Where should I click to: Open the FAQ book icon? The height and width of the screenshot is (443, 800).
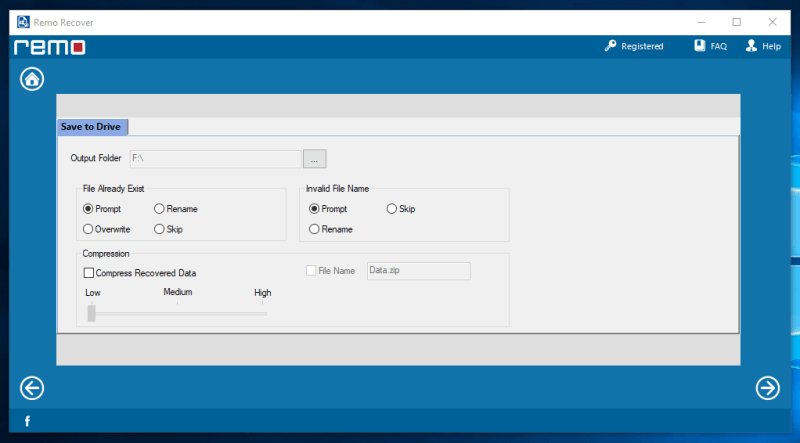(700, 46)
